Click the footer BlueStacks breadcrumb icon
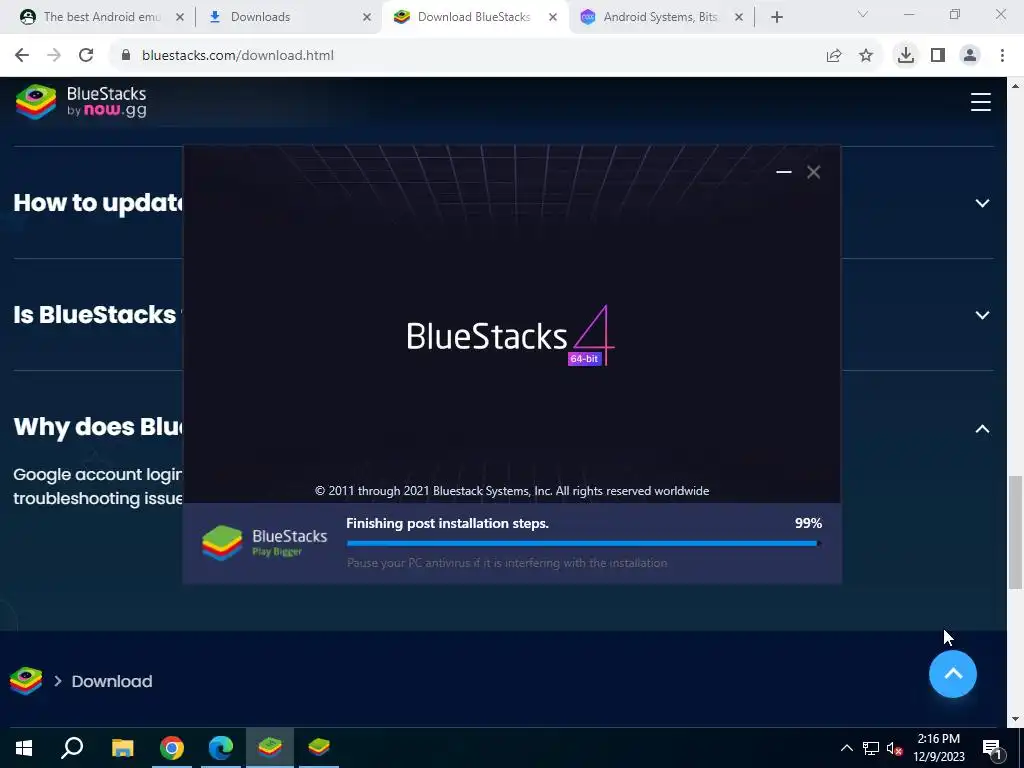 [26, 681]
